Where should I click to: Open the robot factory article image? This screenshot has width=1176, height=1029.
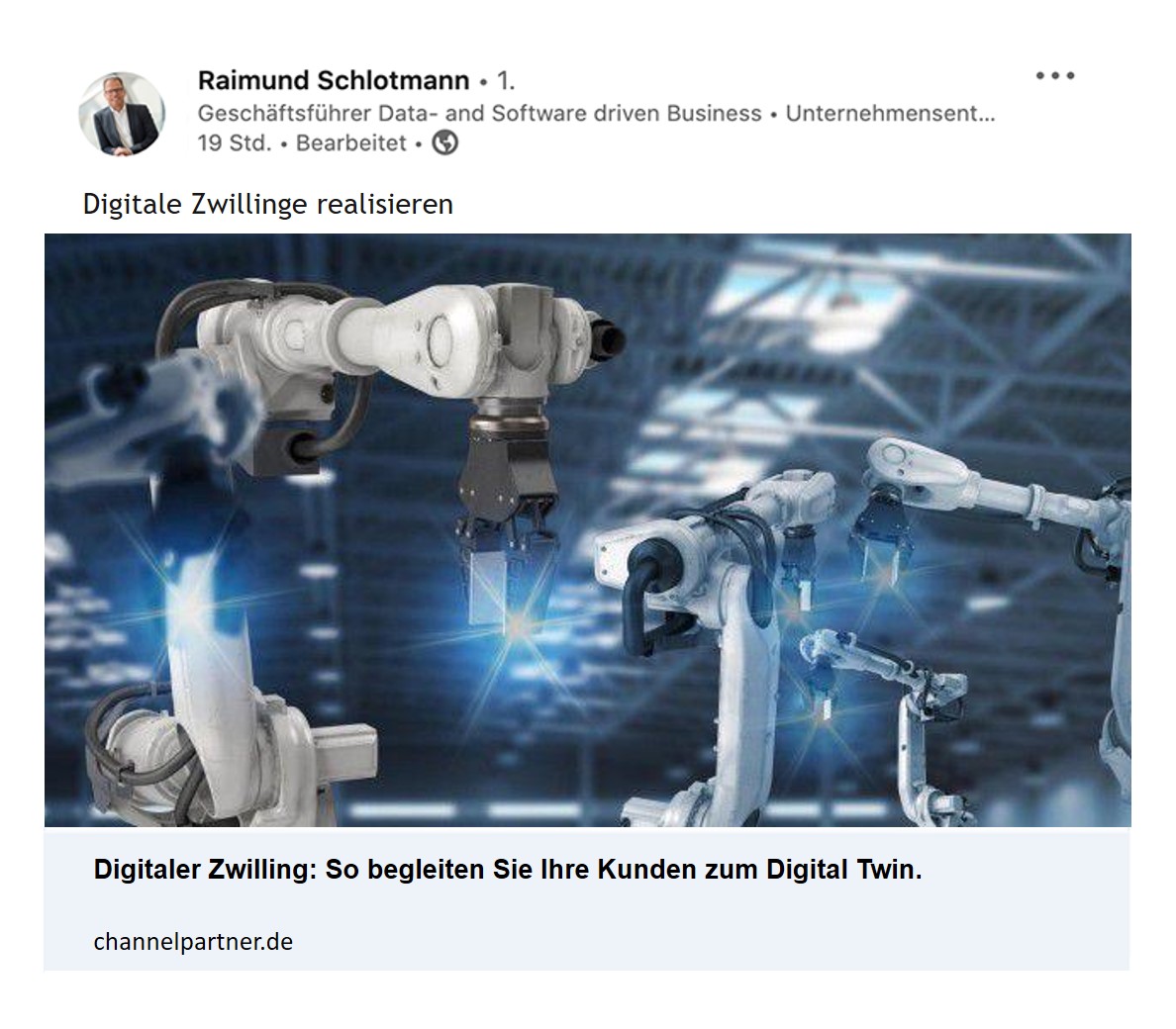(x=587, y=530)
